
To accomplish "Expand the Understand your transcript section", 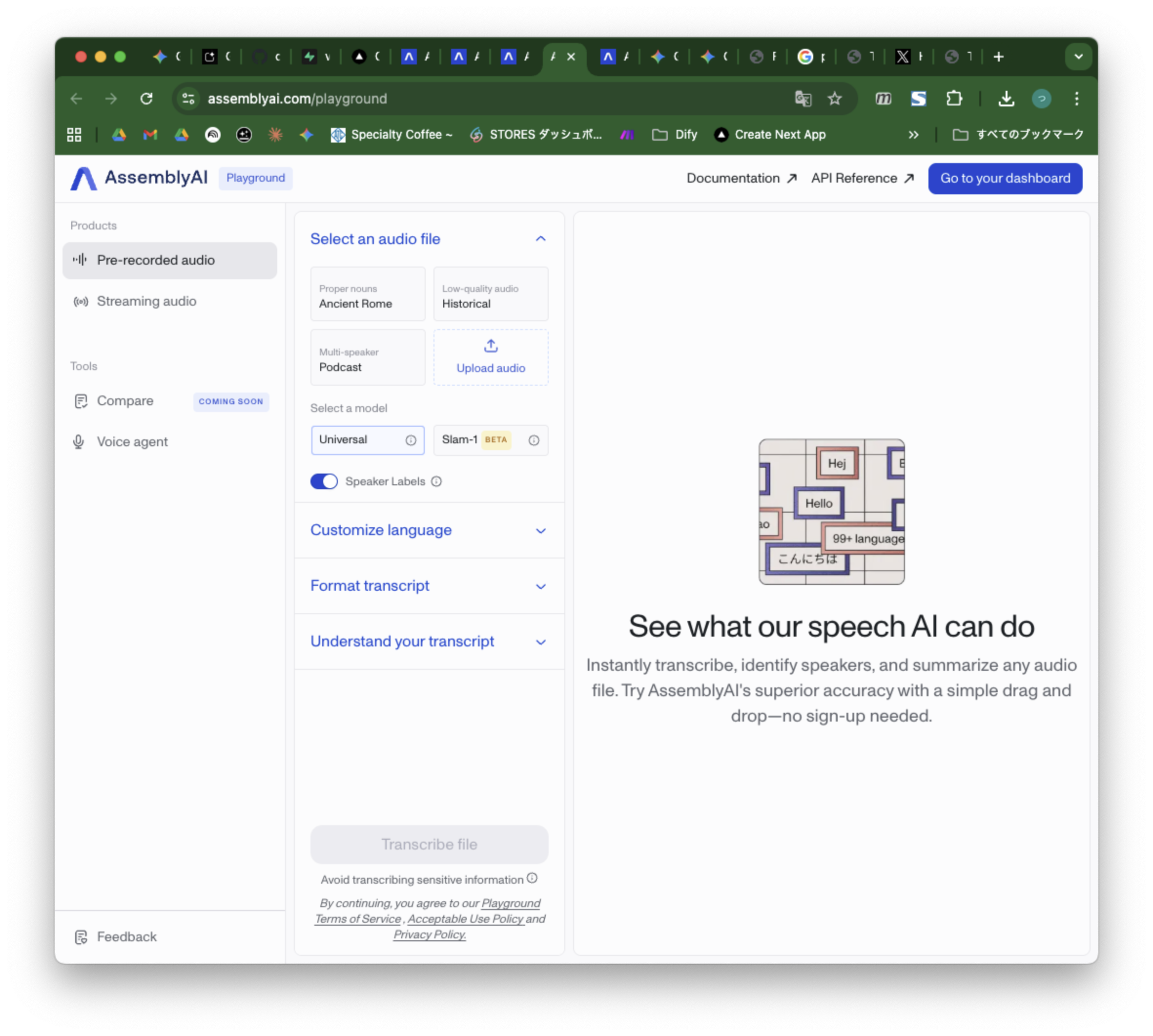I will [x=429, y=642].
